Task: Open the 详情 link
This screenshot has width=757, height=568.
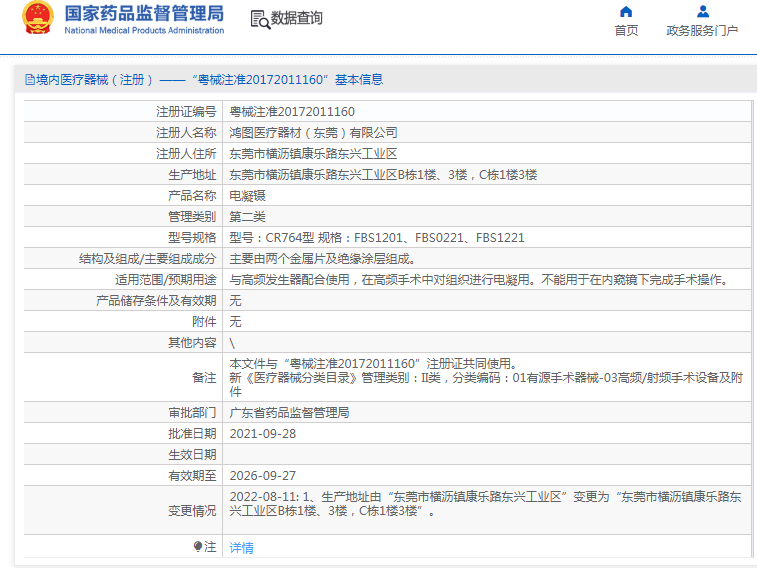Action: (x=241, y=547)
